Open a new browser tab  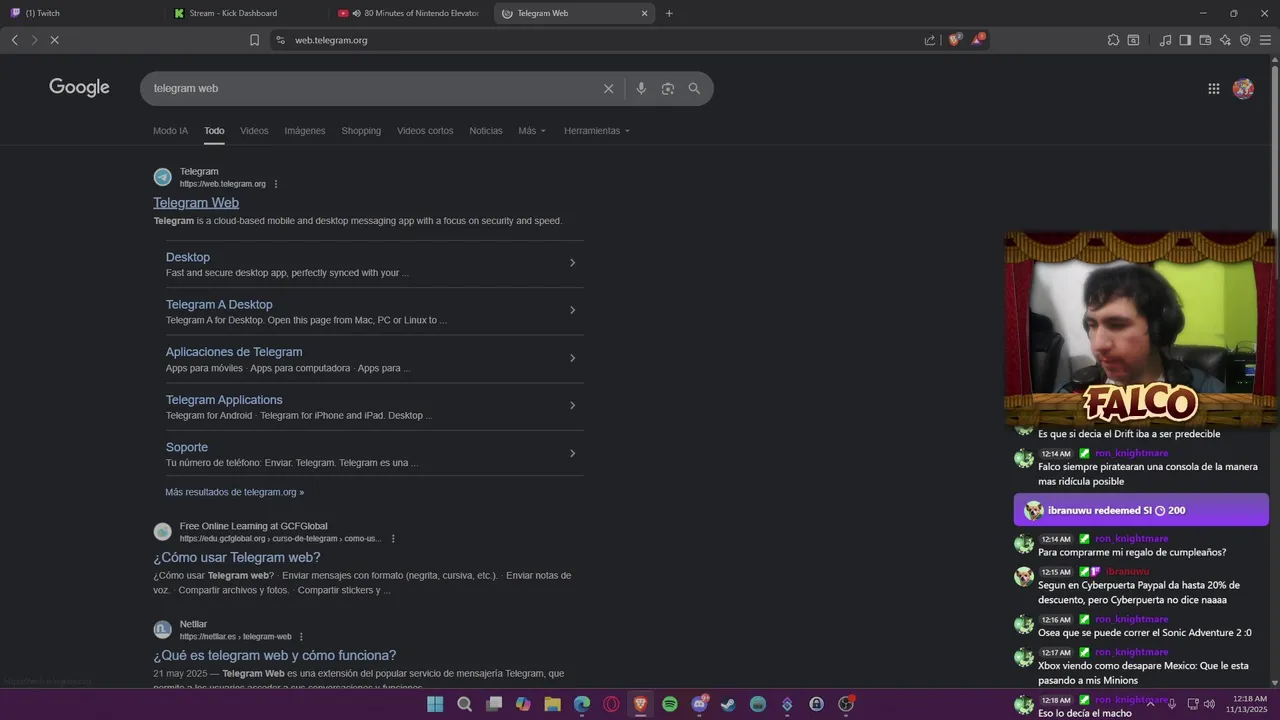click(x=669, y=13)
